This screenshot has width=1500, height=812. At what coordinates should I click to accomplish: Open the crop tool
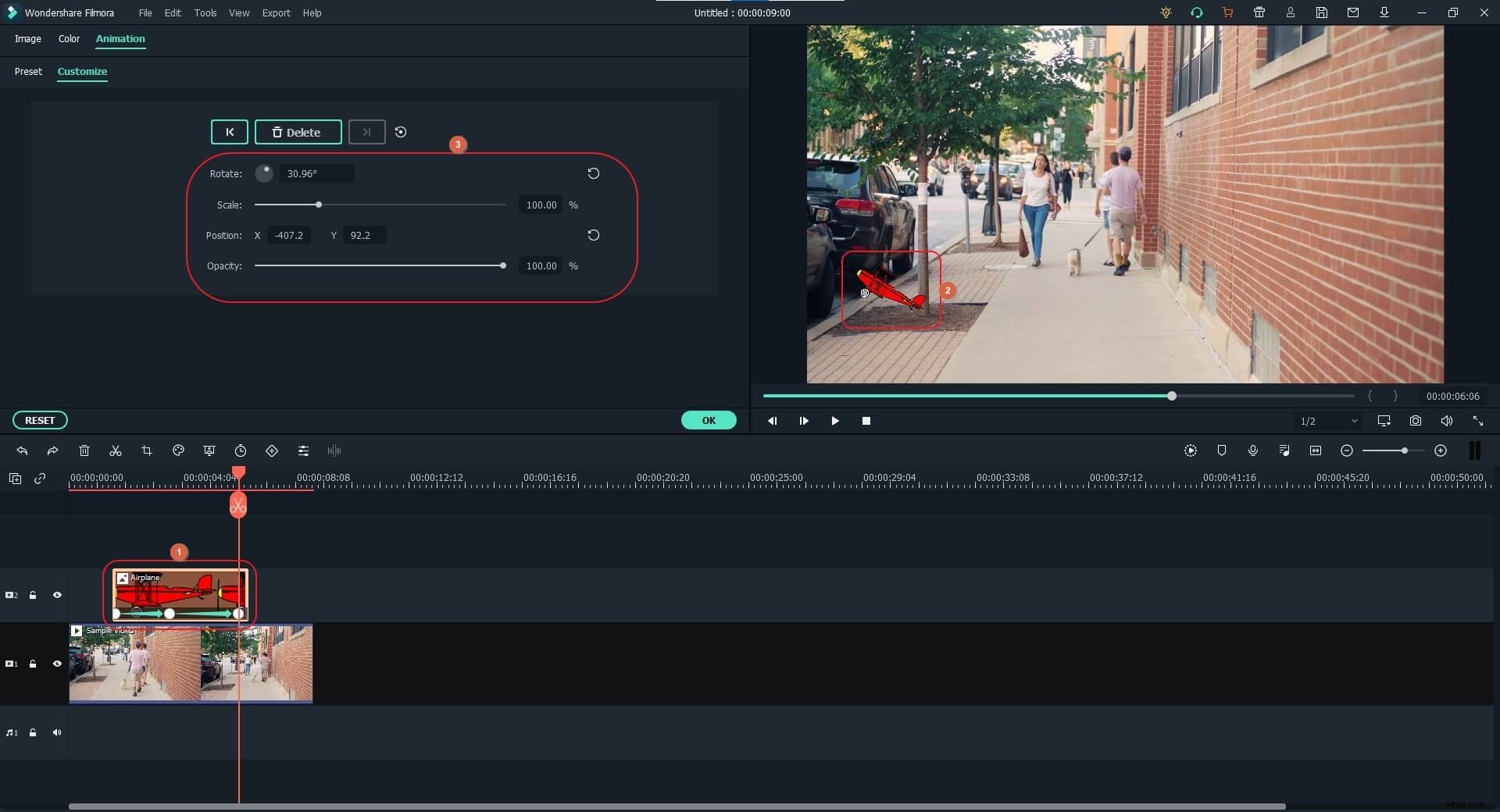click(147, 451)
